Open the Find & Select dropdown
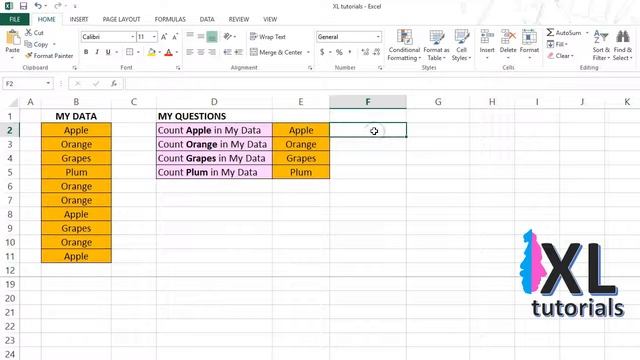Image resolution: width=640 pixels, height=360 pixels. [622, 45]
